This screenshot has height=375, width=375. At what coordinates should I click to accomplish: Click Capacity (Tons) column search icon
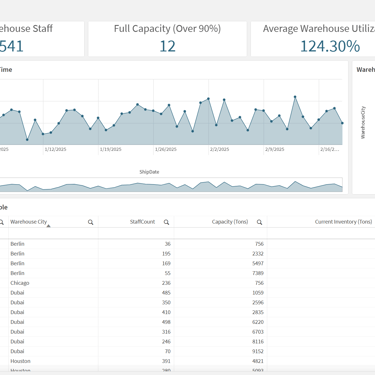pyautogui.click(x=259, y=222)
